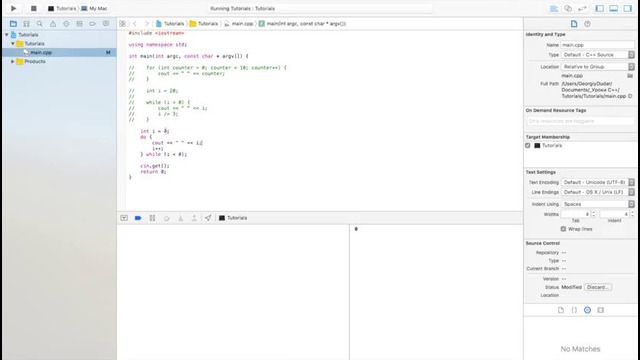Open the Find navigator magnifier
Screen dimensions: 640x360
pos(40,24)
